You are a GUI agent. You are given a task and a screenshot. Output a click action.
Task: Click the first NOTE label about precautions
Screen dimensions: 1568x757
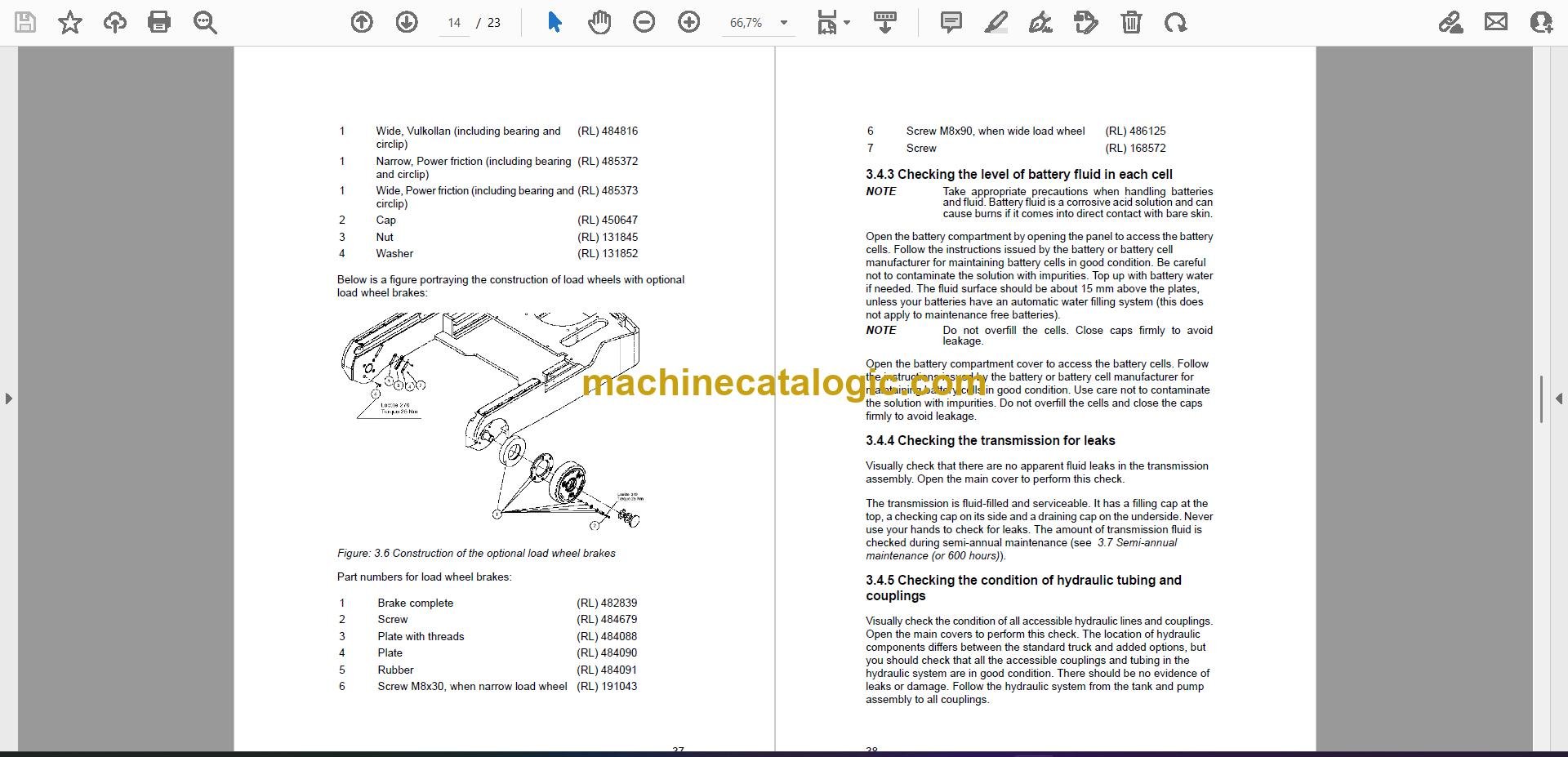881,191
